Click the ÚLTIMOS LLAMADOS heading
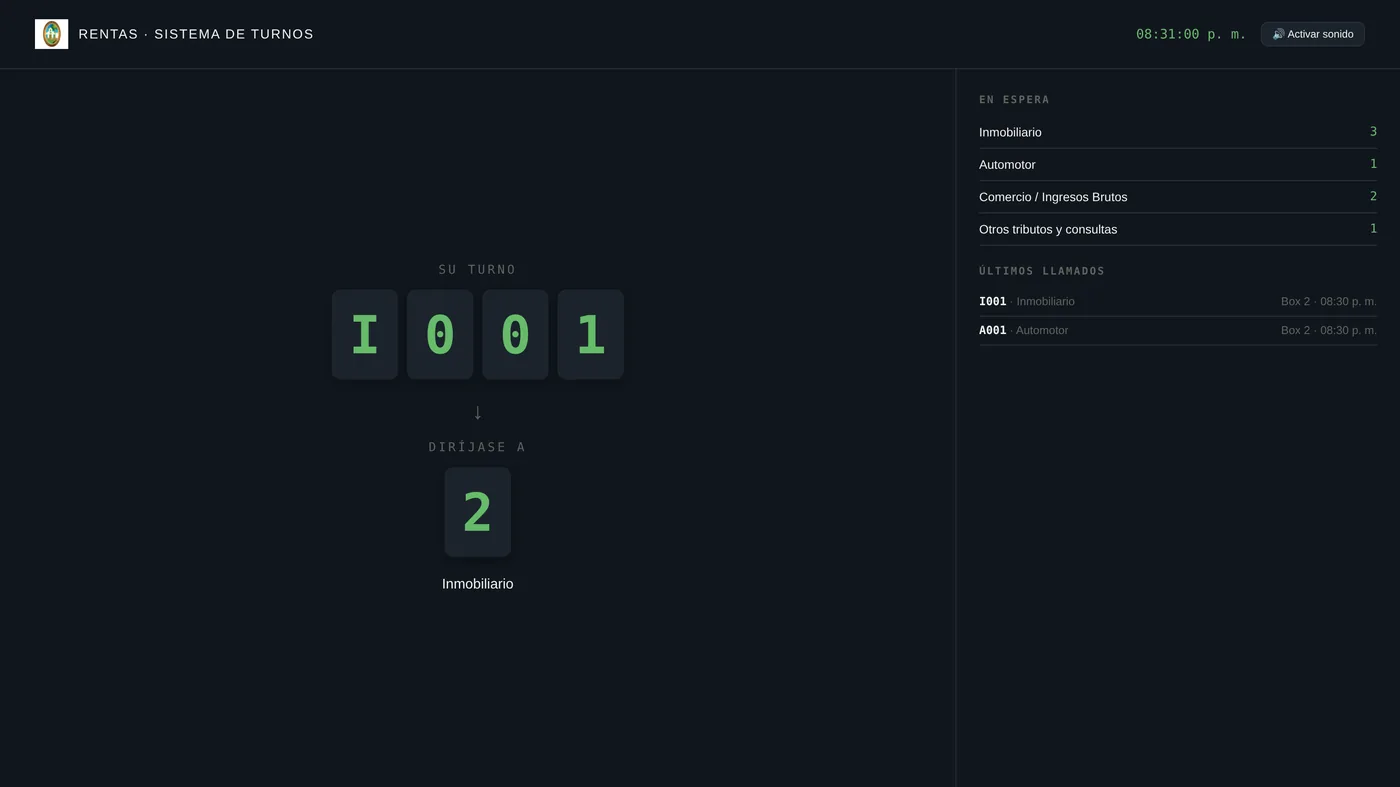 click(x=1042, y=271)
